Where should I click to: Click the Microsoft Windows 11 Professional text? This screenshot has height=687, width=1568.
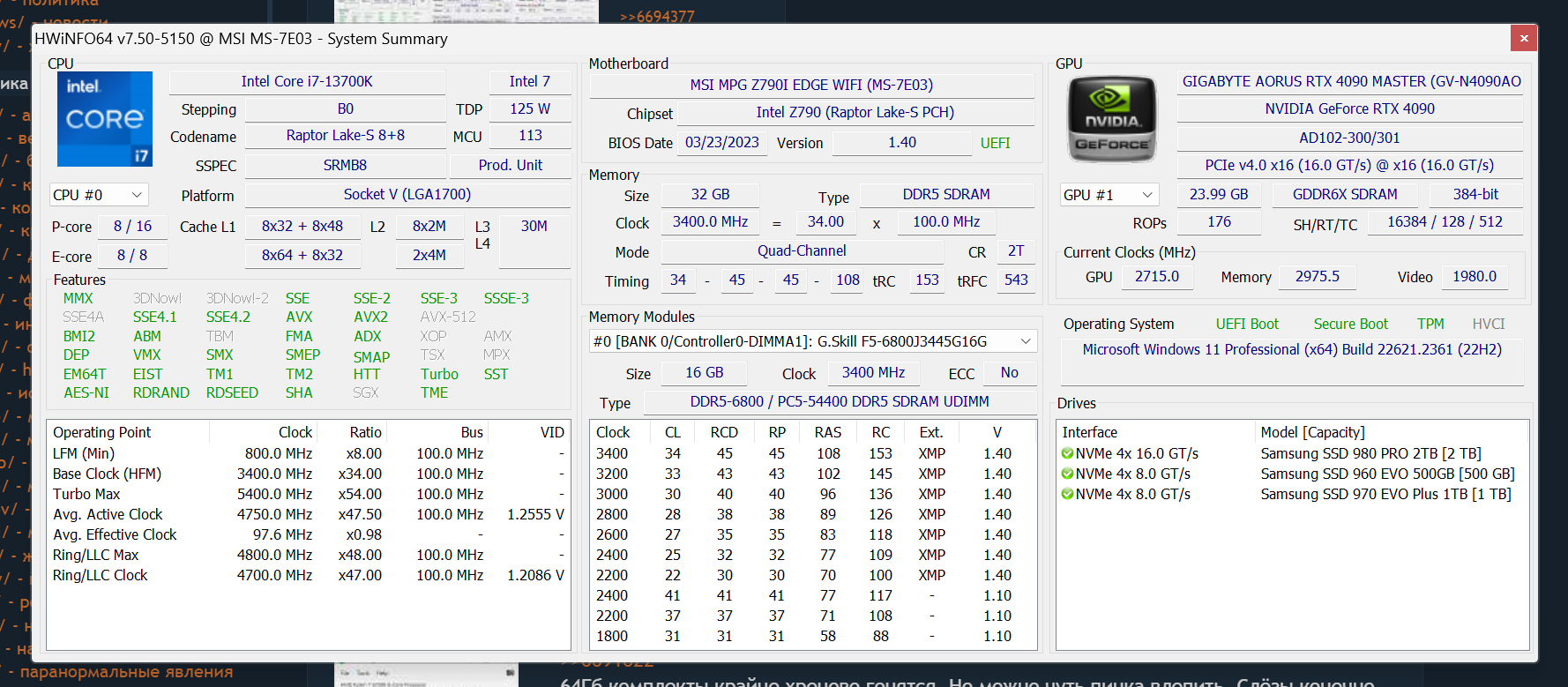pos(1291,350)
